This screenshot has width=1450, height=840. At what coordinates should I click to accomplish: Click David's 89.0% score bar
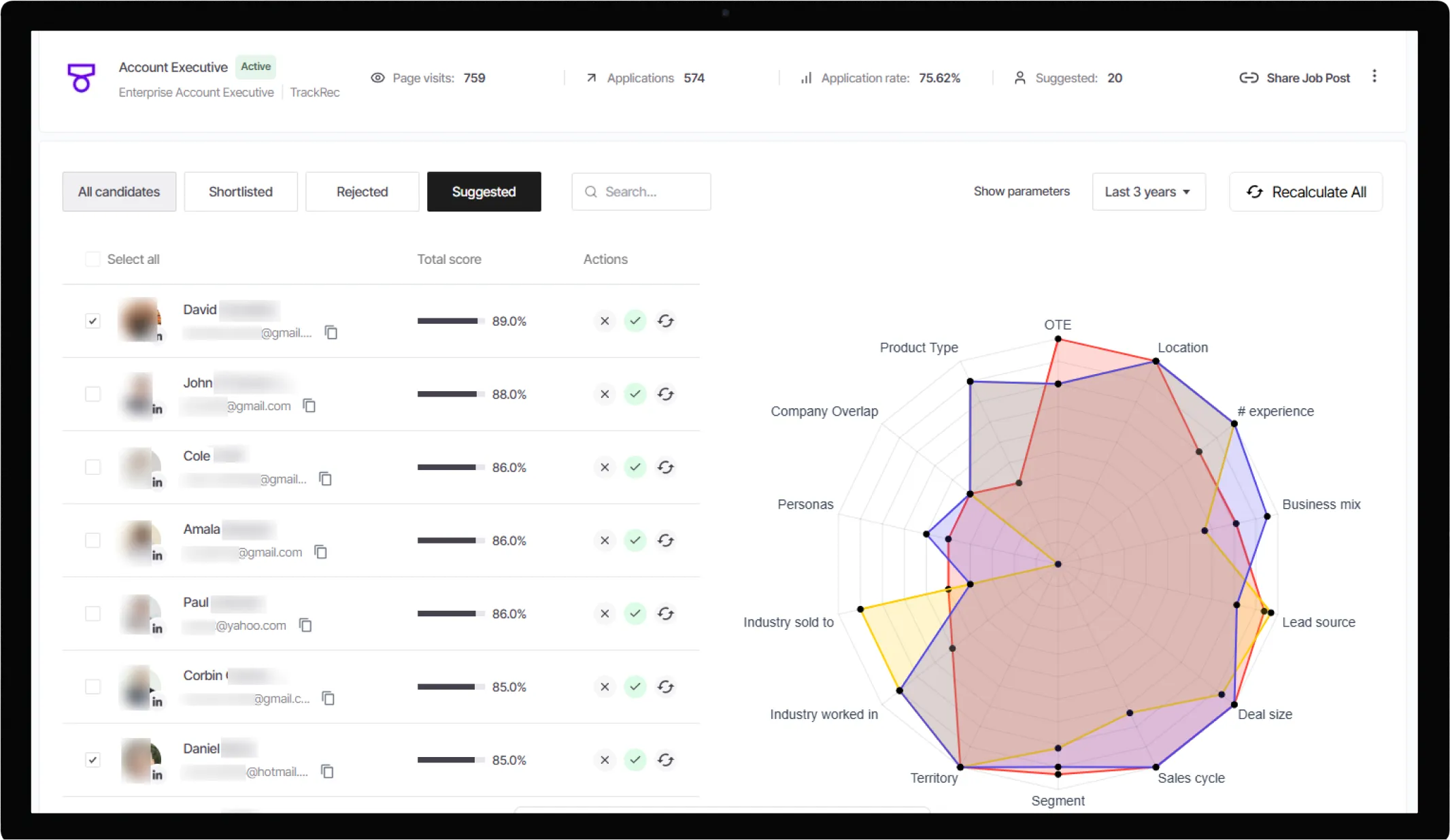[450, 321]
